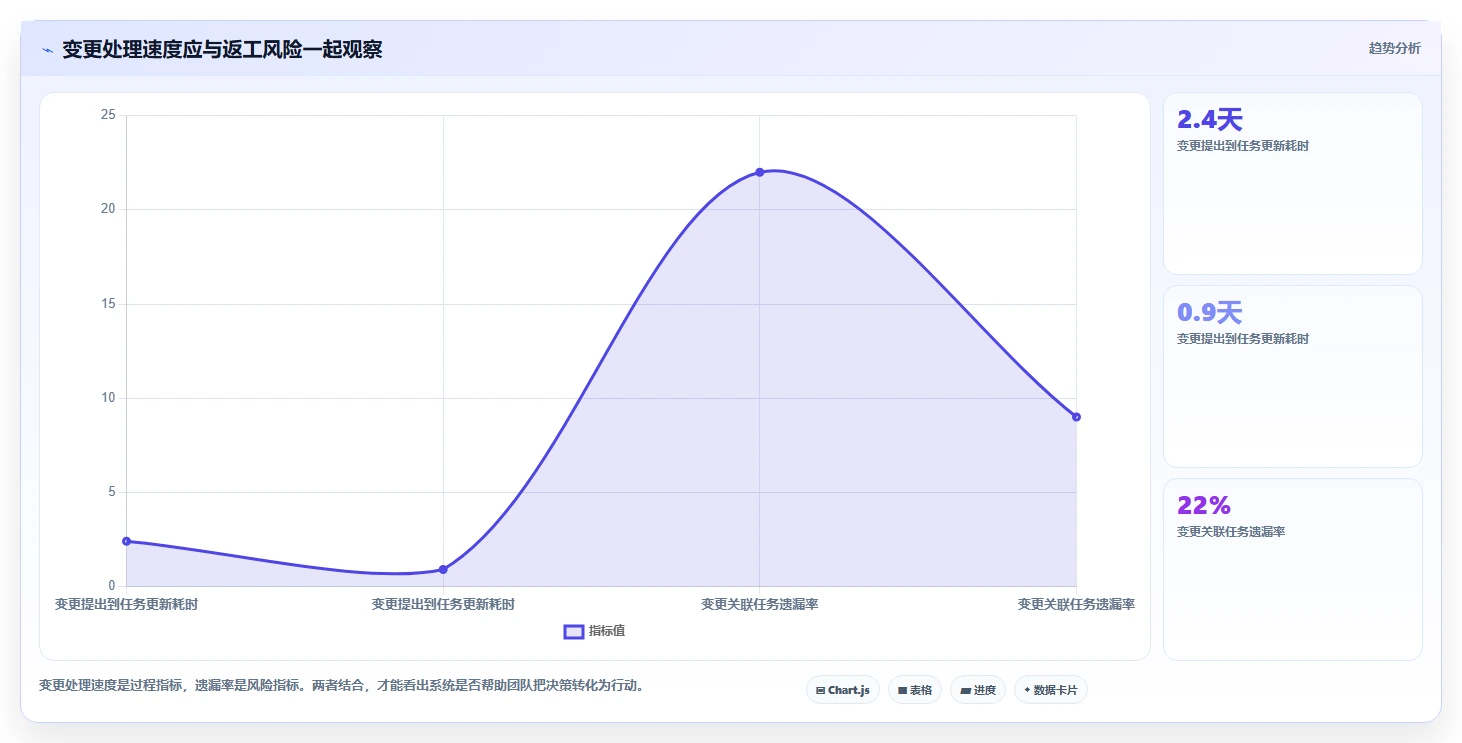Click the label under the 0.9天 card value
This screenshot has height=743, width=1462.
pos(1243,339)
